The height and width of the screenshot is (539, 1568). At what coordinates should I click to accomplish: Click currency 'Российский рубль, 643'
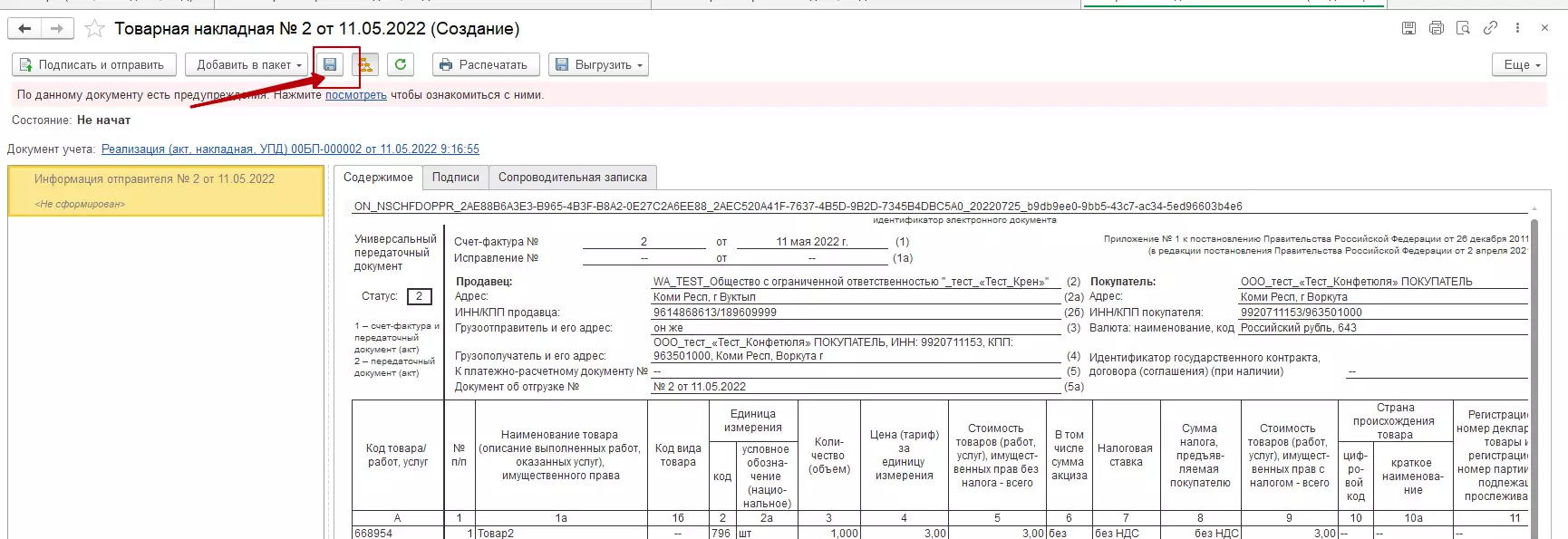coord(1298,328)
